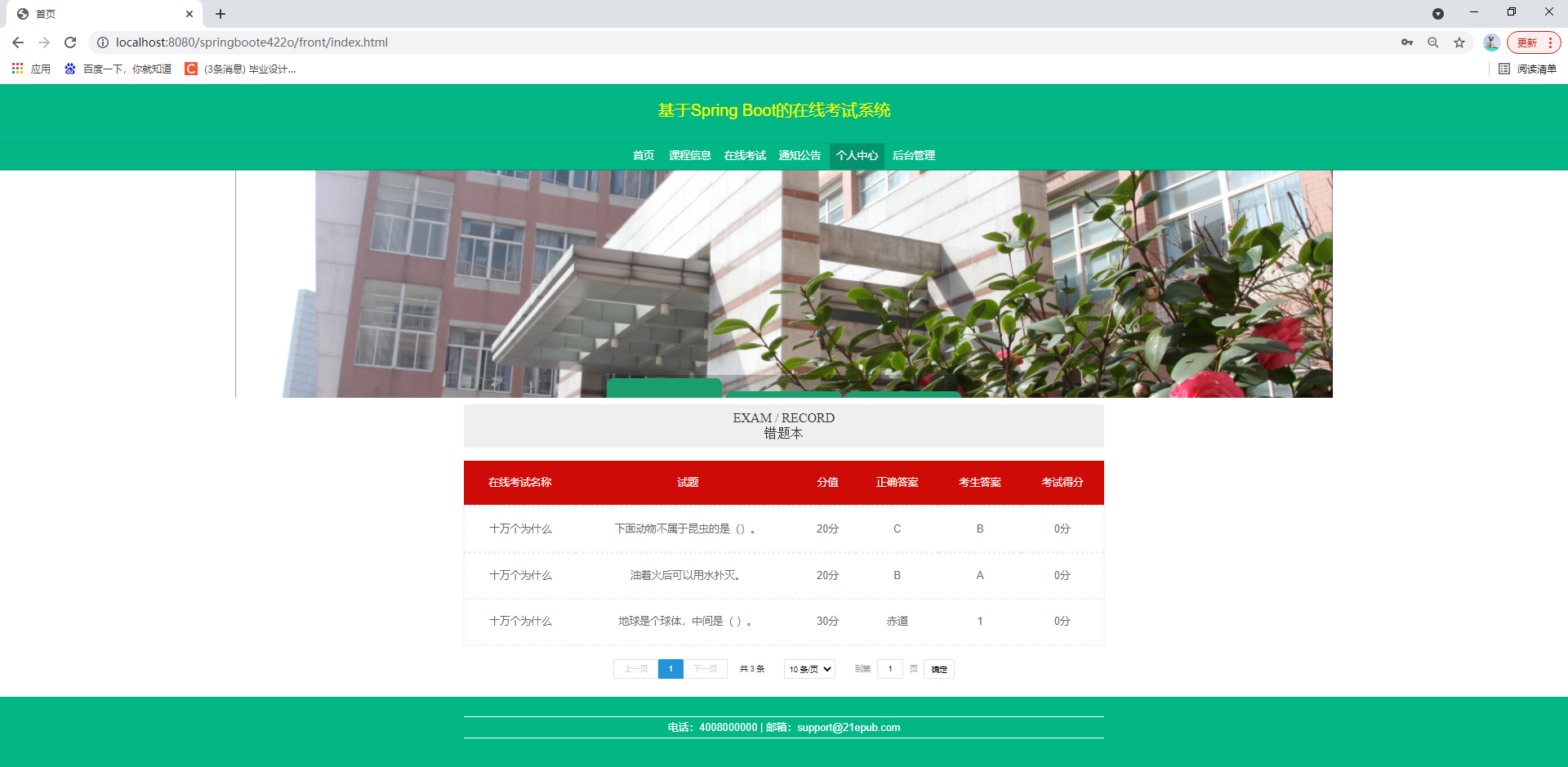Select 后台管理 in the navigation bar
The image size is (1568, 767).
[913, 155]
